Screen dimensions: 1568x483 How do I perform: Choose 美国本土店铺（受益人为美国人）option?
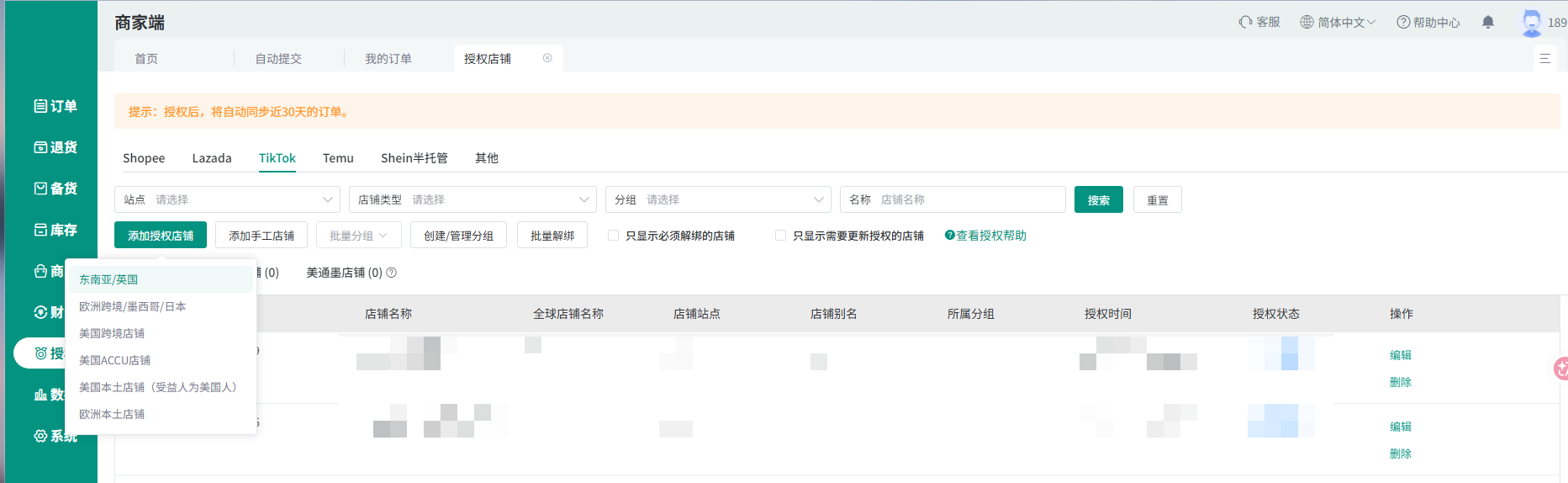click(160, 387)
